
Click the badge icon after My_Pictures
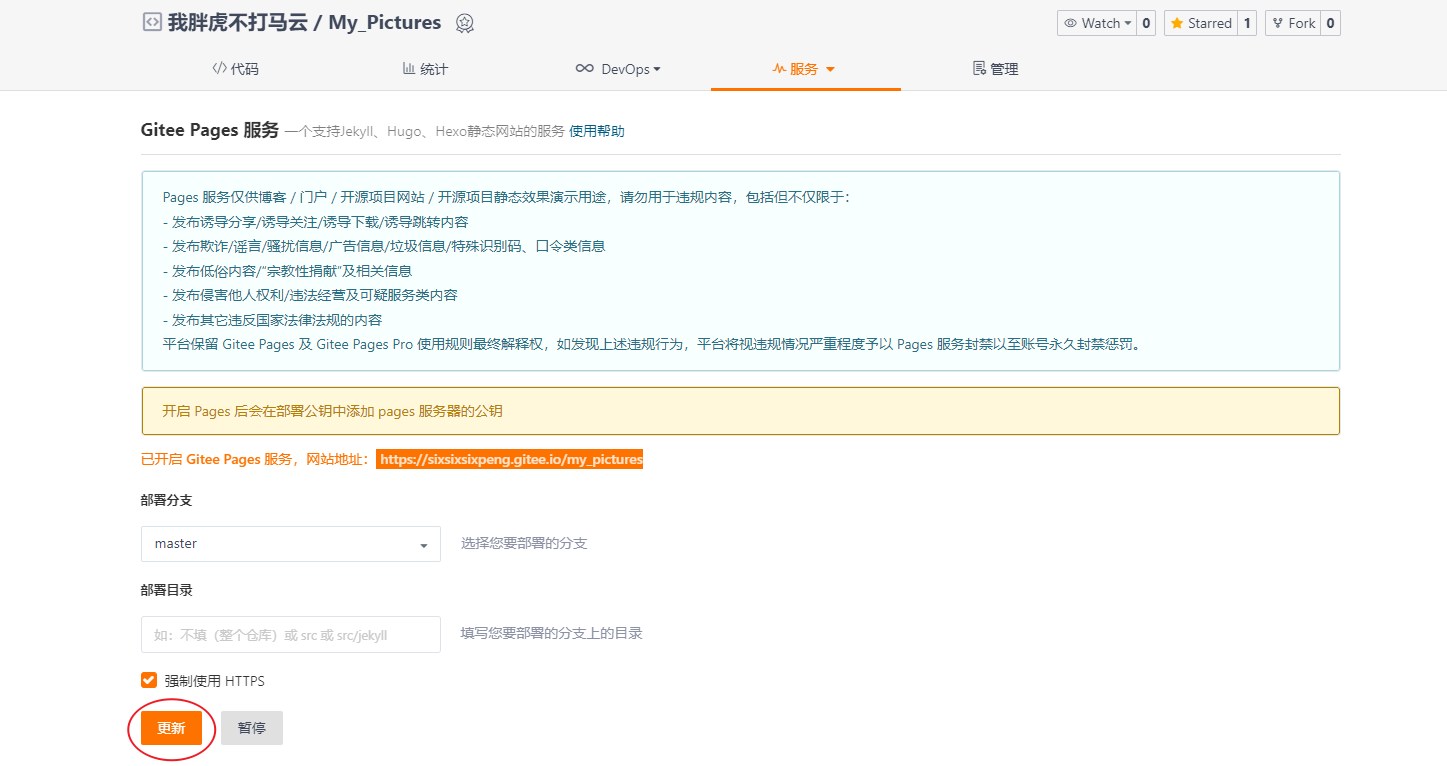pyautogui.click(x=464, y=23)
